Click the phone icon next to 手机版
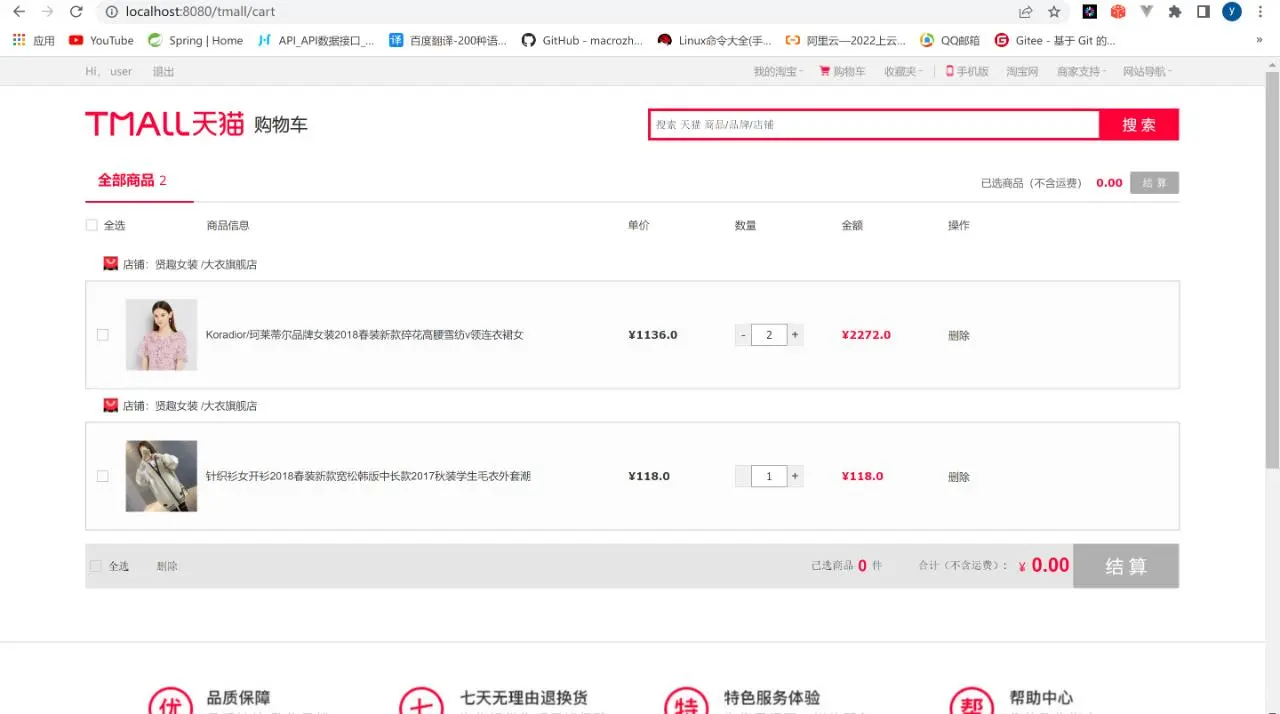This screenshot has width=1280, height=714. point(949,71)
